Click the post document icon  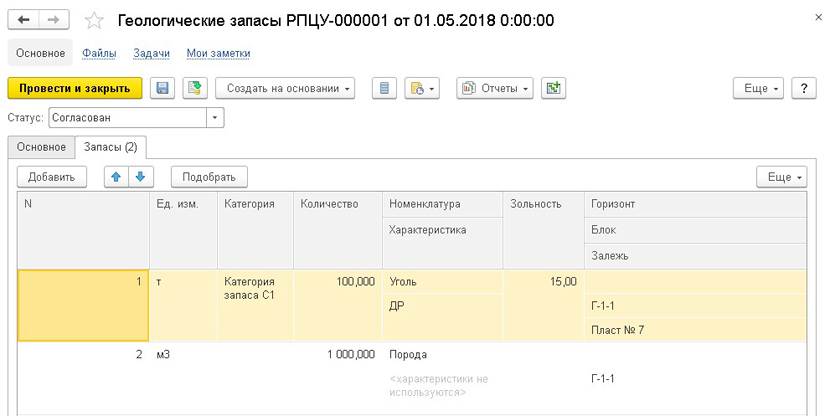click(194, 88)
